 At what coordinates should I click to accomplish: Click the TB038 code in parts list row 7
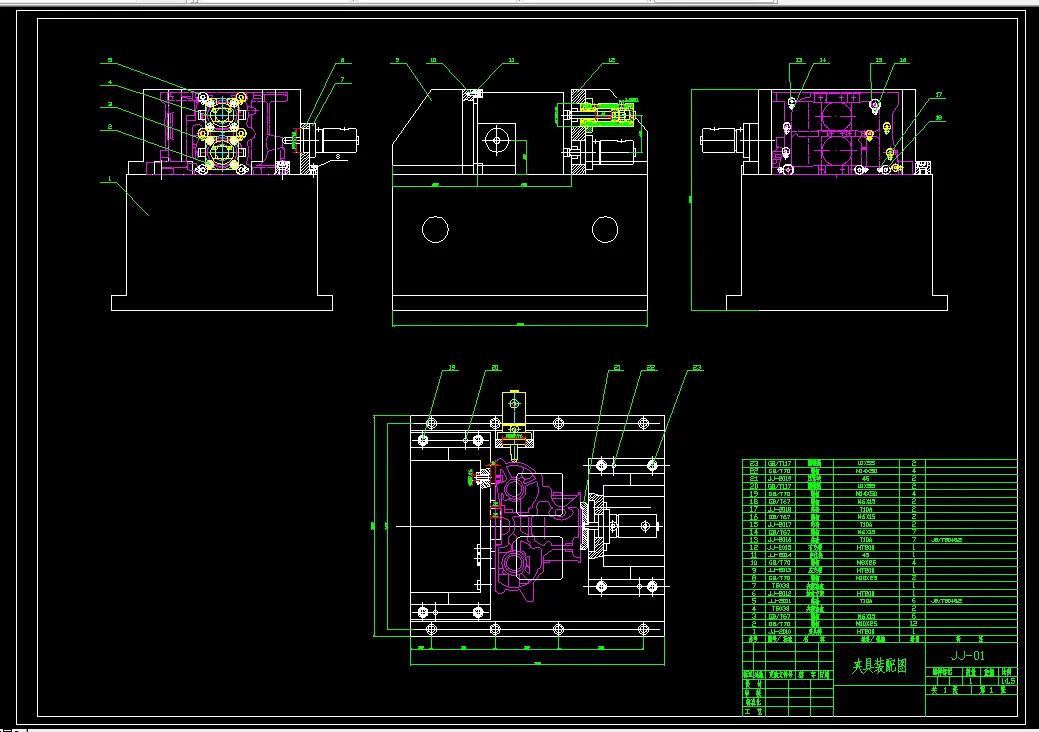click(x=779, y=586)
